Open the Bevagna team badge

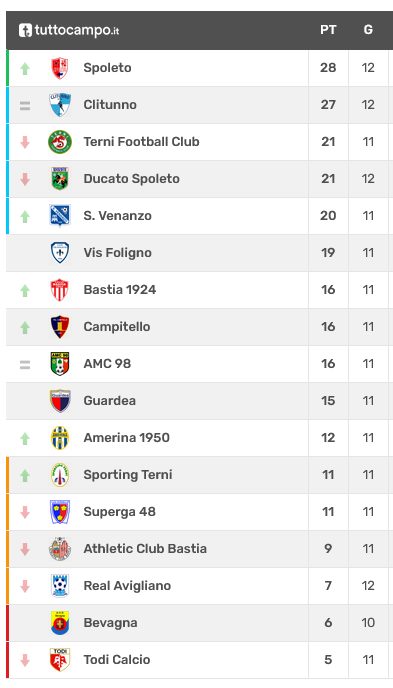[x=60, y=623]
